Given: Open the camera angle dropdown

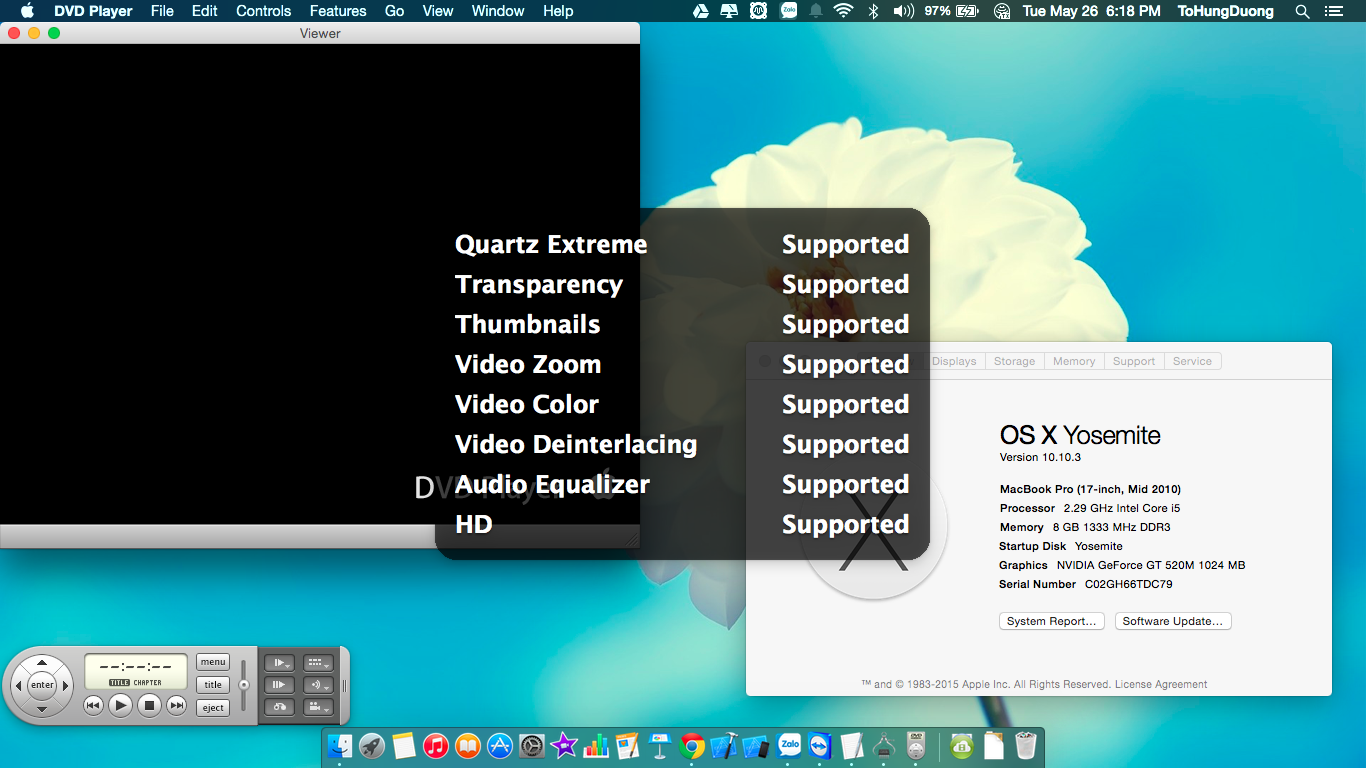Looking at the screenshot, I should (318, 707).
